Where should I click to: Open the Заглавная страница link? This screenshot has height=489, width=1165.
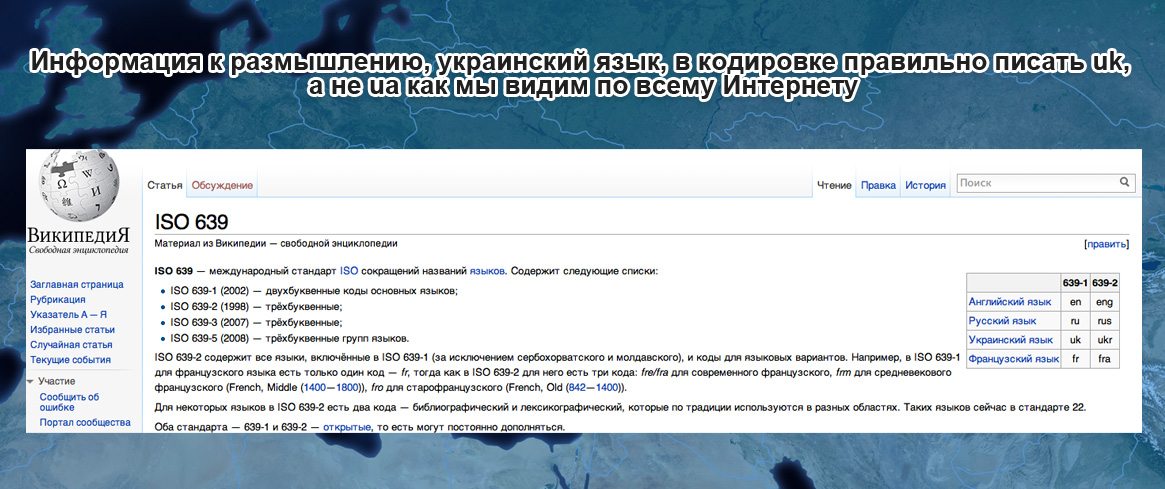coord(77,285)
